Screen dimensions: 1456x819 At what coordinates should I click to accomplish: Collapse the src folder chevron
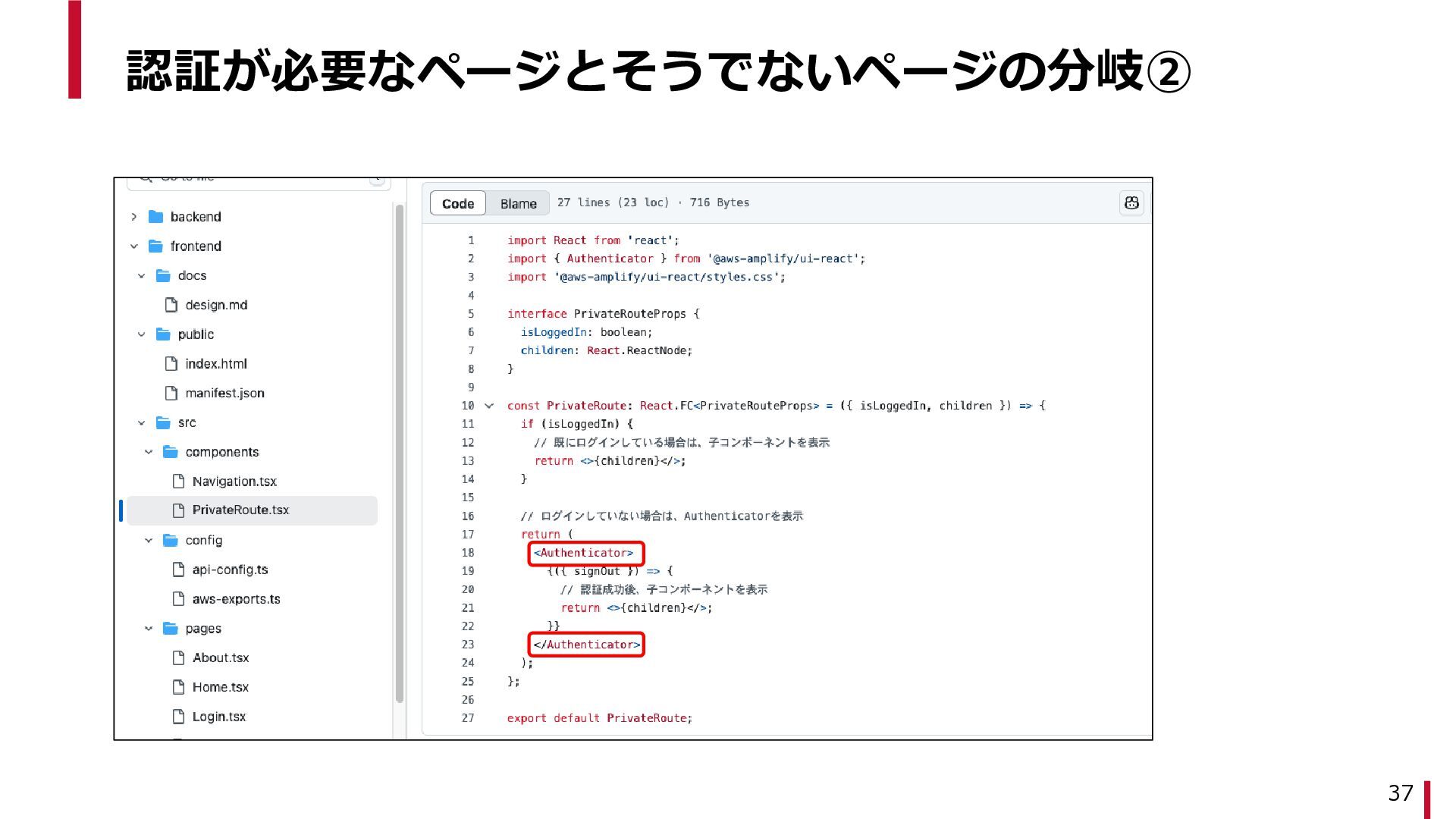pyautogui.click(x=142, y=423)
